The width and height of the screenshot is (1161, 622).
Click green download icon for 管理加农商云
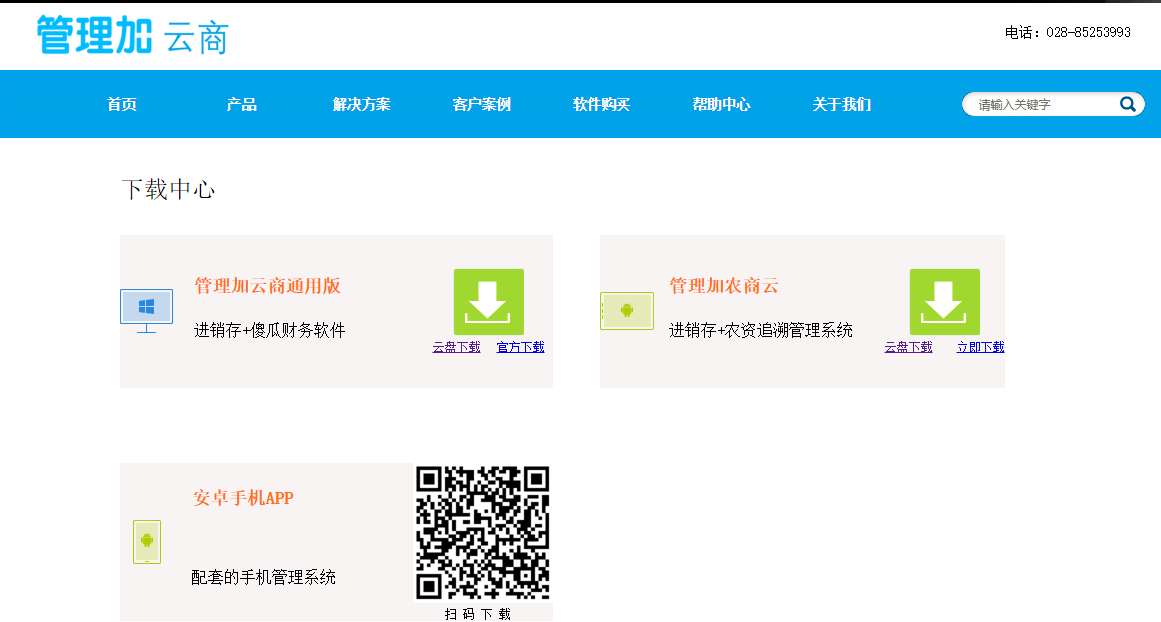pyautogui.click(x=945, y=302)
